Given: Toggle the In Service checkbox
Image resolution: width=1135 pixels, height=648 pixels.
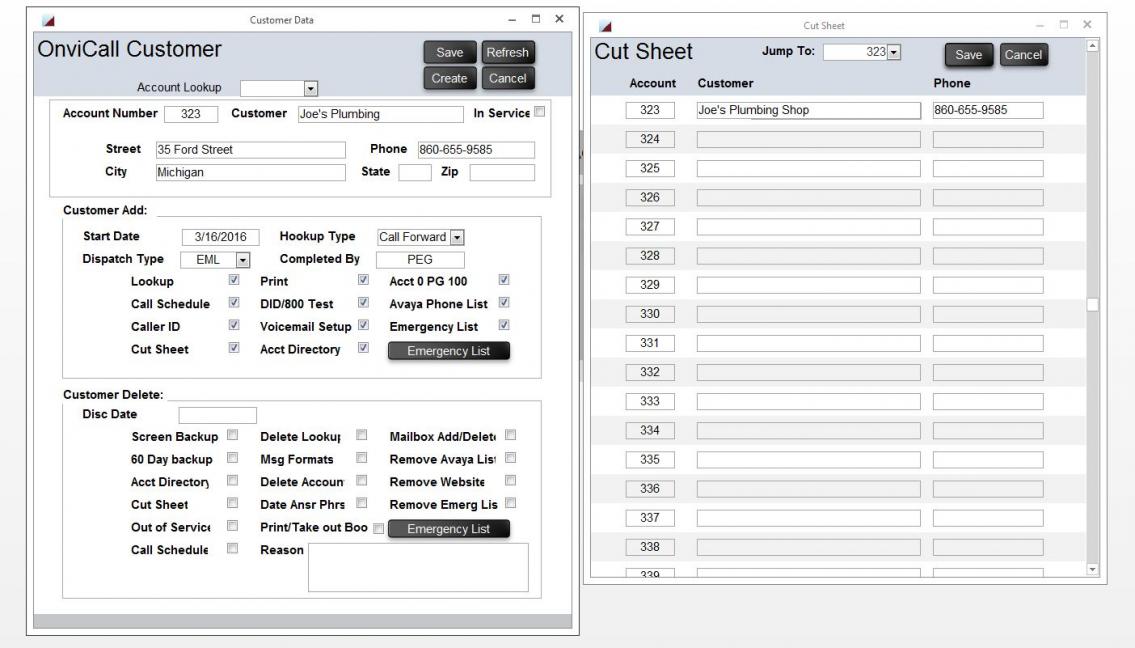Looking at the screenshot, I should point(539,111).
